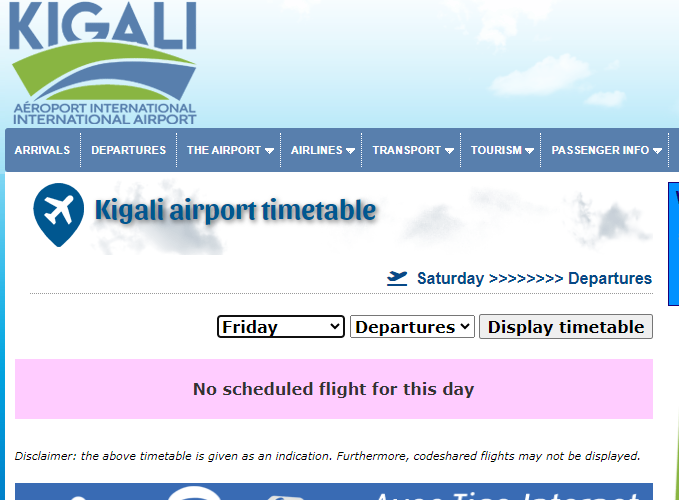Click the arrow beside The Airport
This screenshot has width=679, height=500.
coord(270,151)
